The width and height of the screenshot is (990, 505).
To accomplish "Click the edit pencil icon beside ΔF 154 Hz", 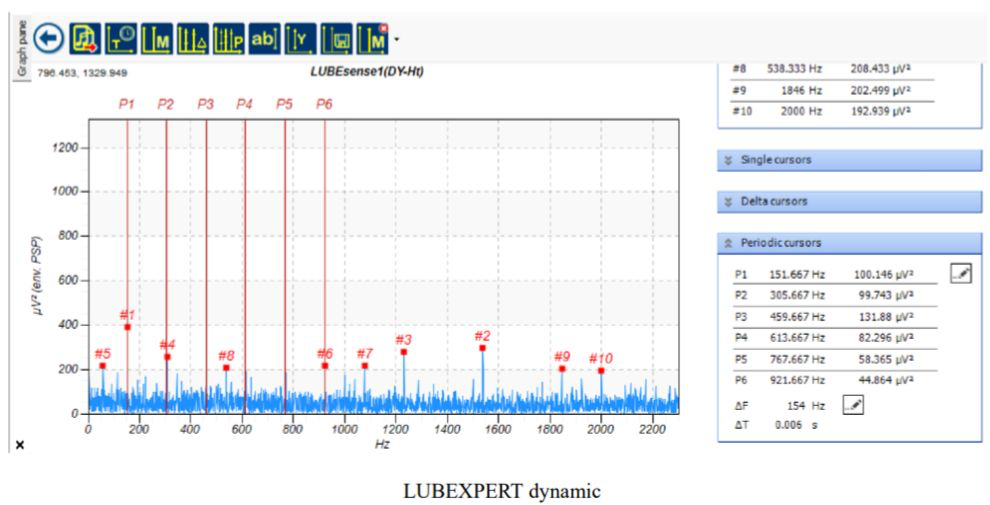I will (x=853, y=405).
